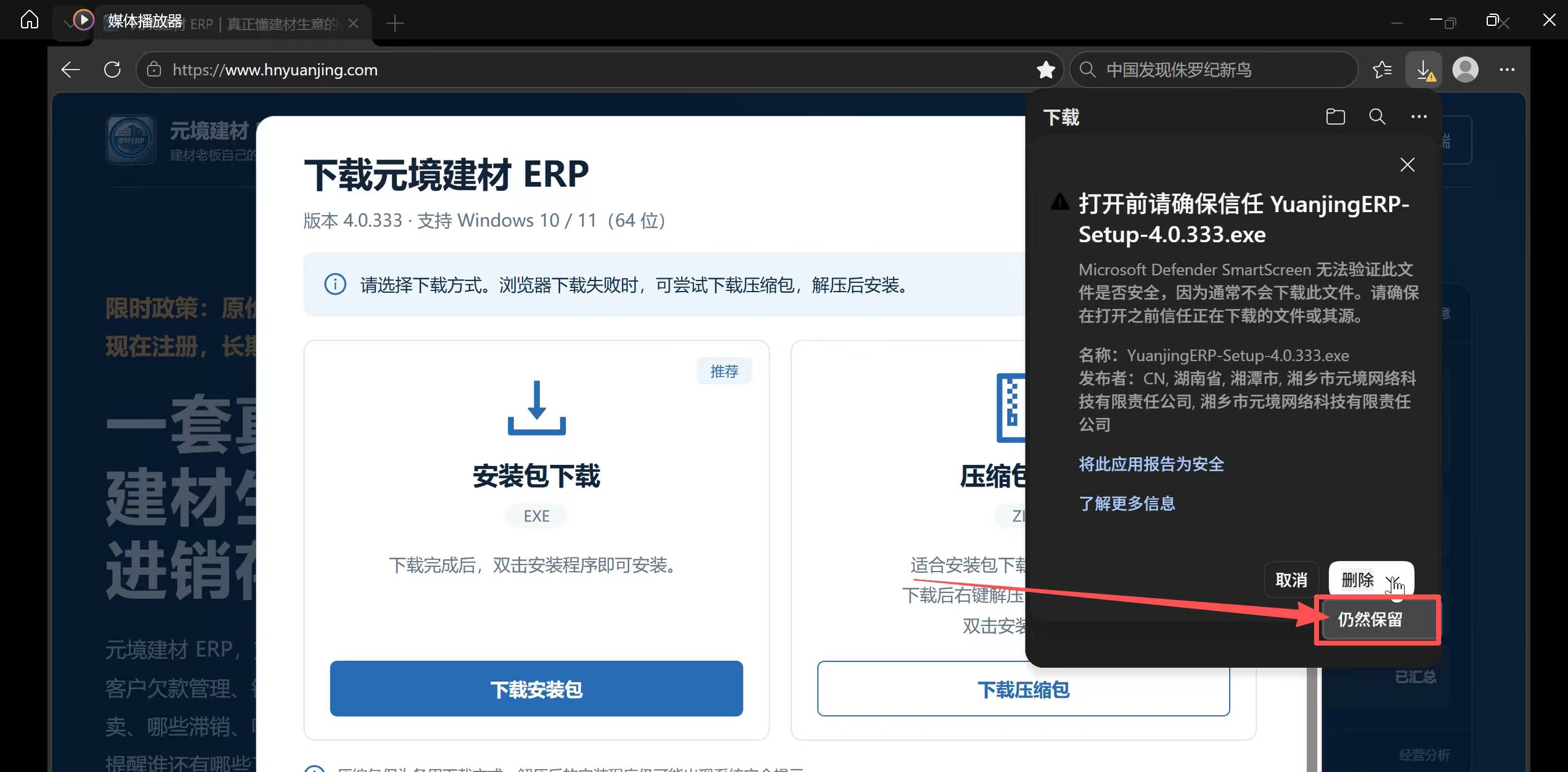Image resolution: width=1568 pixels, height=772 pixels.
Task: Open more options in the downloads panel
Action: [1419, 117]
